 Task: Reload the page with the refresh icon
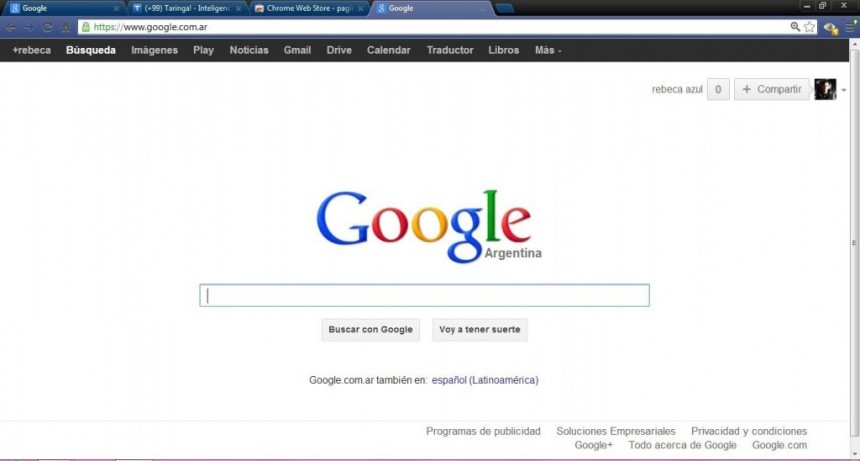click(x=47, y=27)
